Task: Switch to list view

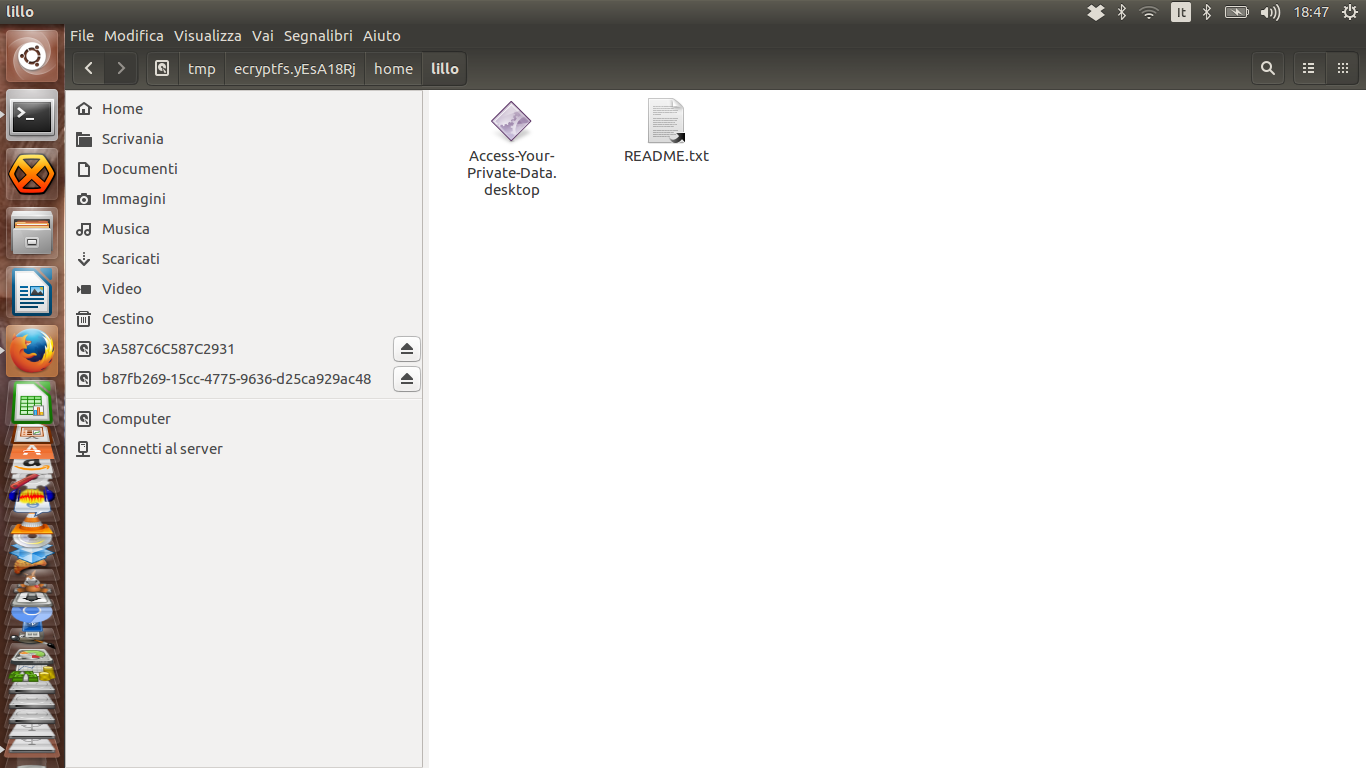Action: tap(1308, 69)
